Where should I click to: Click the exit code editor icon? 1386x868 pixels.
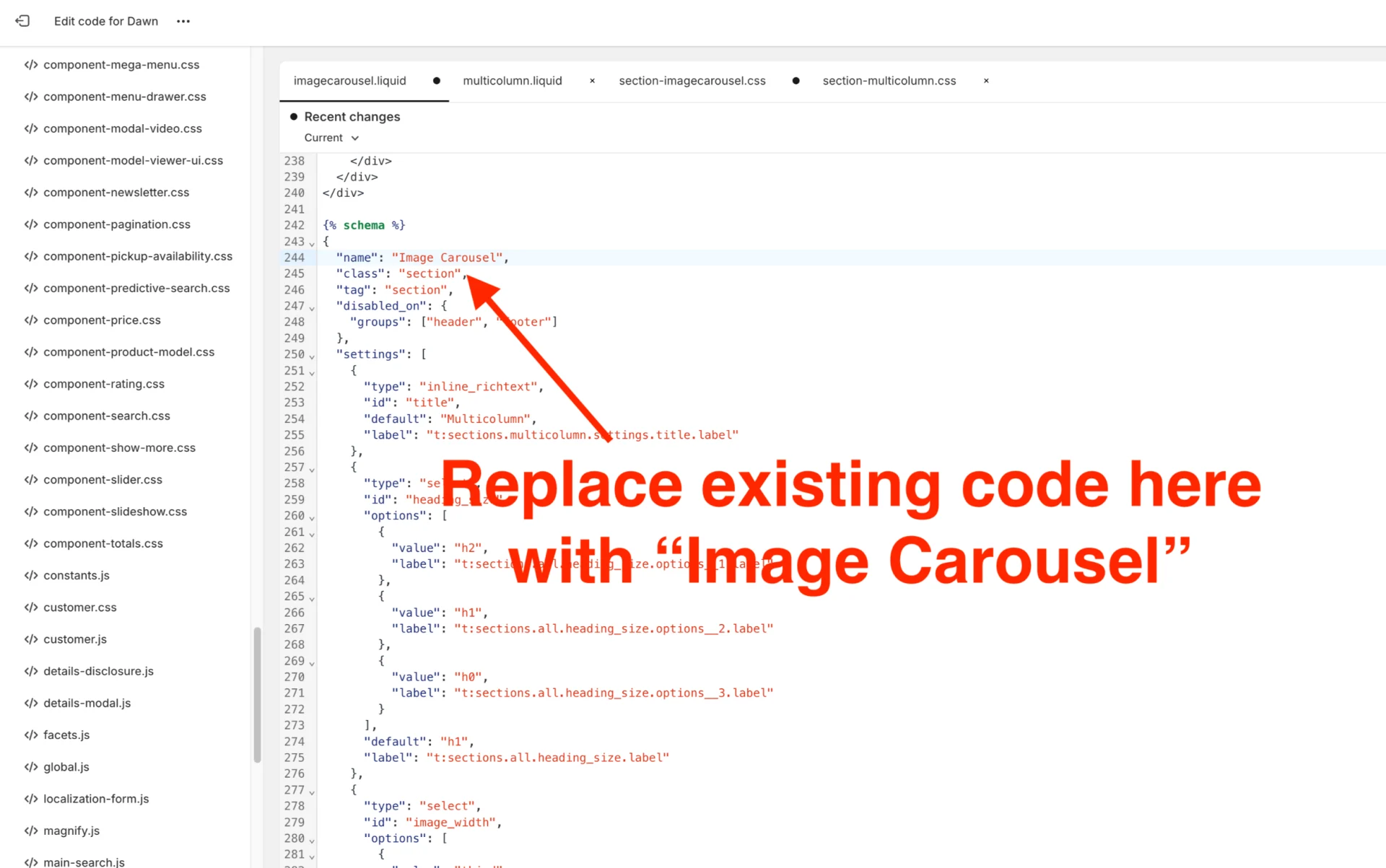click(x=22, y=21)
